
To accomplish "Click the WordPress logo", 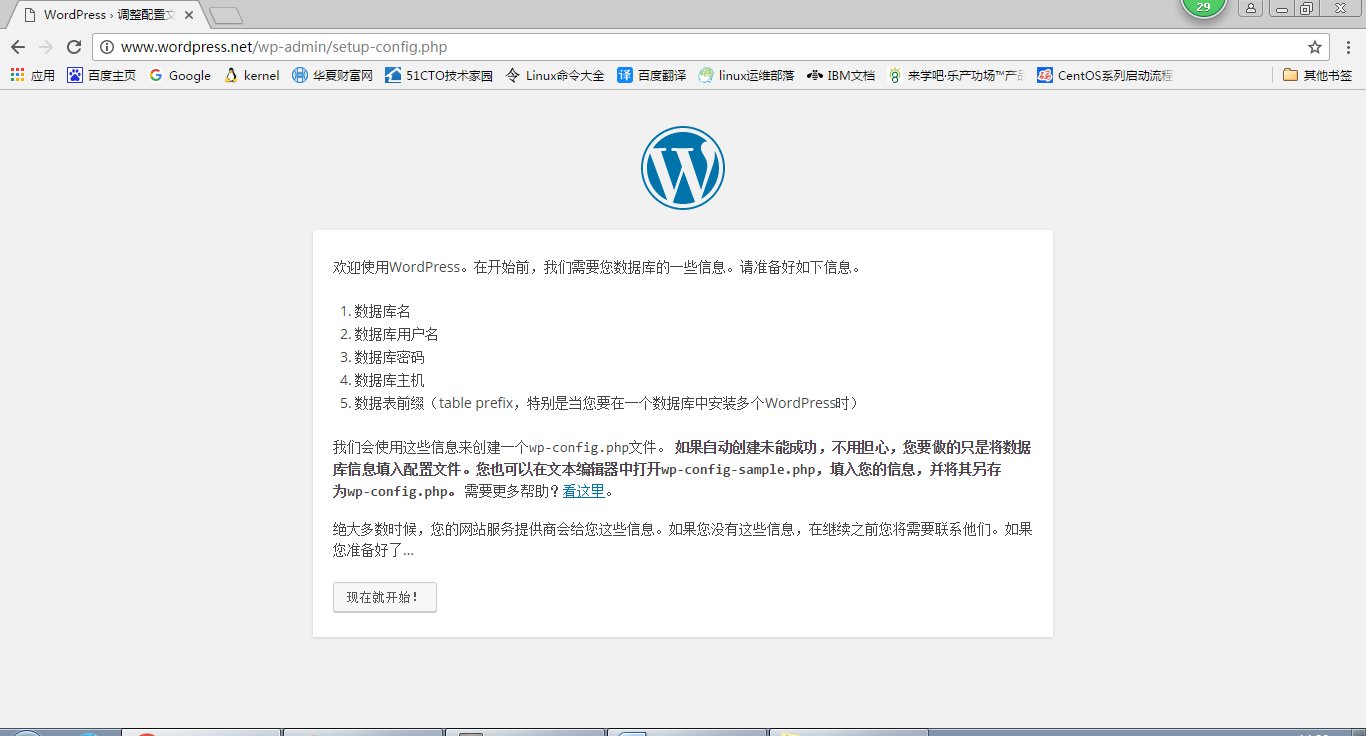I will (683, 168).
